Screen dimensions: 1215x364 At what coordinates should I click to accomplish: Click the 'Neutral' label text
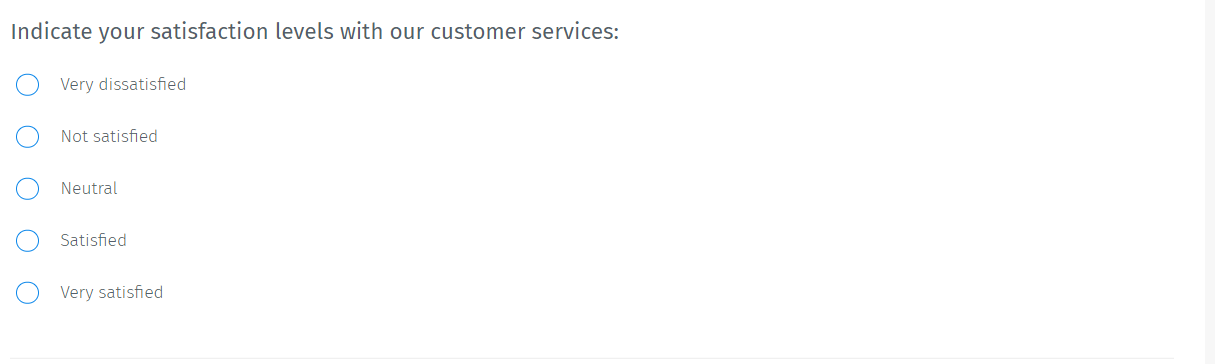tap(89, 188)
